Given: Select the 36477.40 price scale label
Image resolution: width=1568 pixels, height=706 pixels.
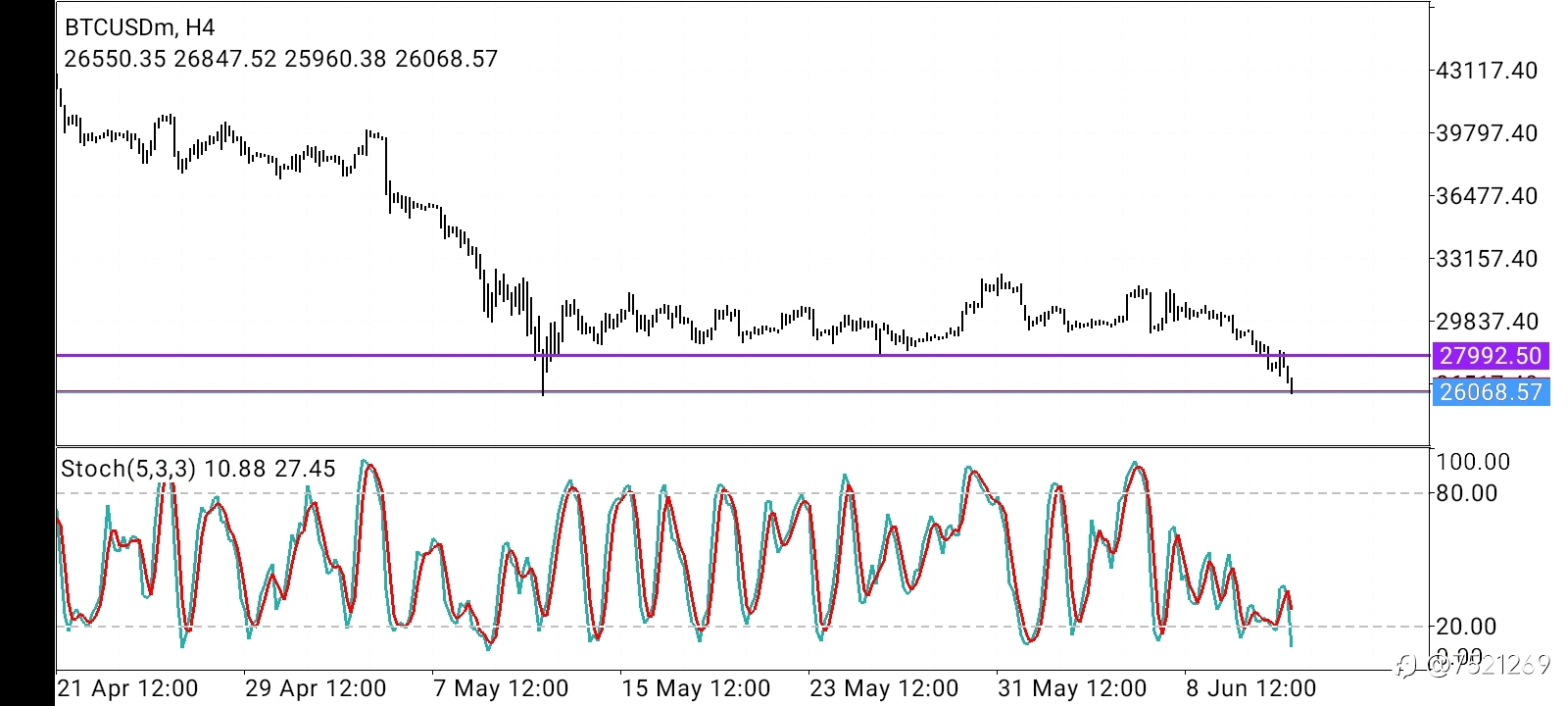Looking at the screenshot, I should (1487, 196).
